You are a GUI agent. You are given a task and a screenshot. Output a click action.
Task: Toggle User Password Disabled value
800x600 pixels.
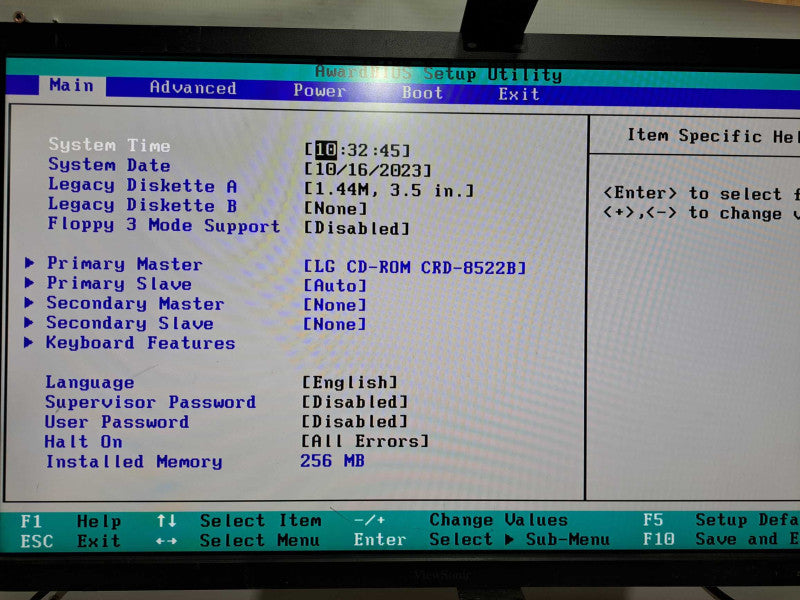[x=355, y=421]
